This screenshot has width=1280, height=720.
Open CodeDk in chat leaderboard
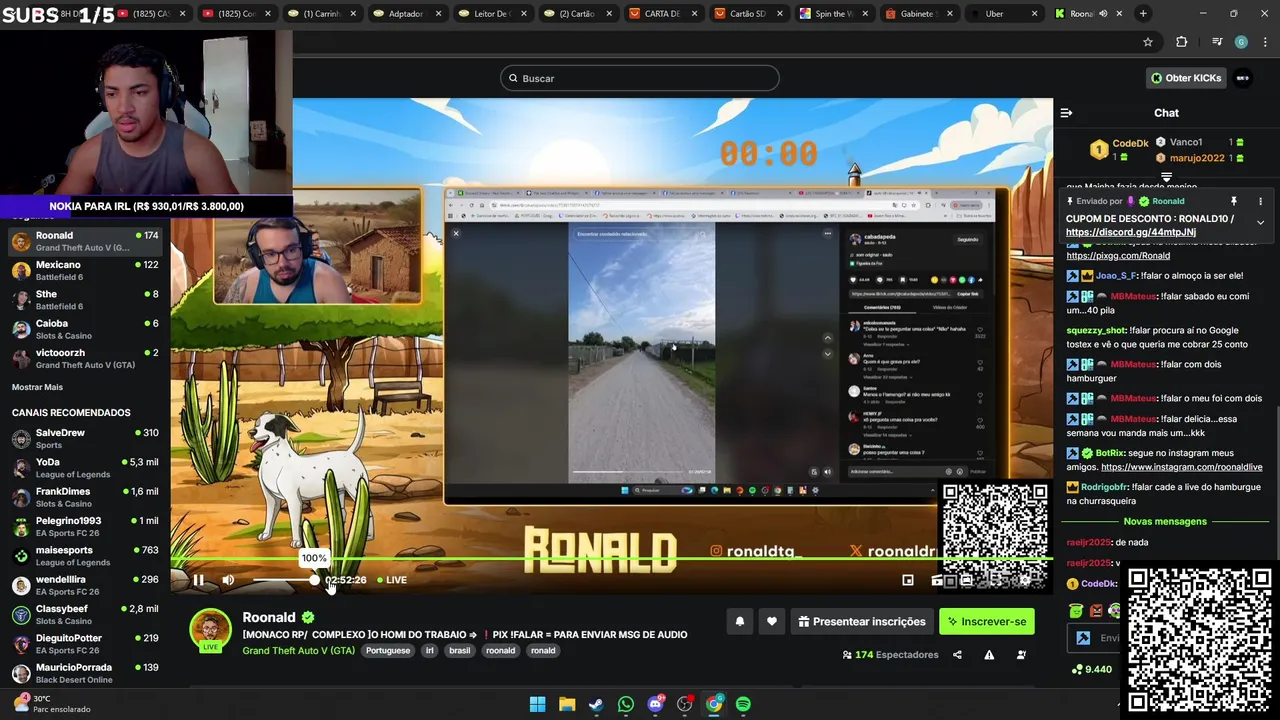(1118, 150)
